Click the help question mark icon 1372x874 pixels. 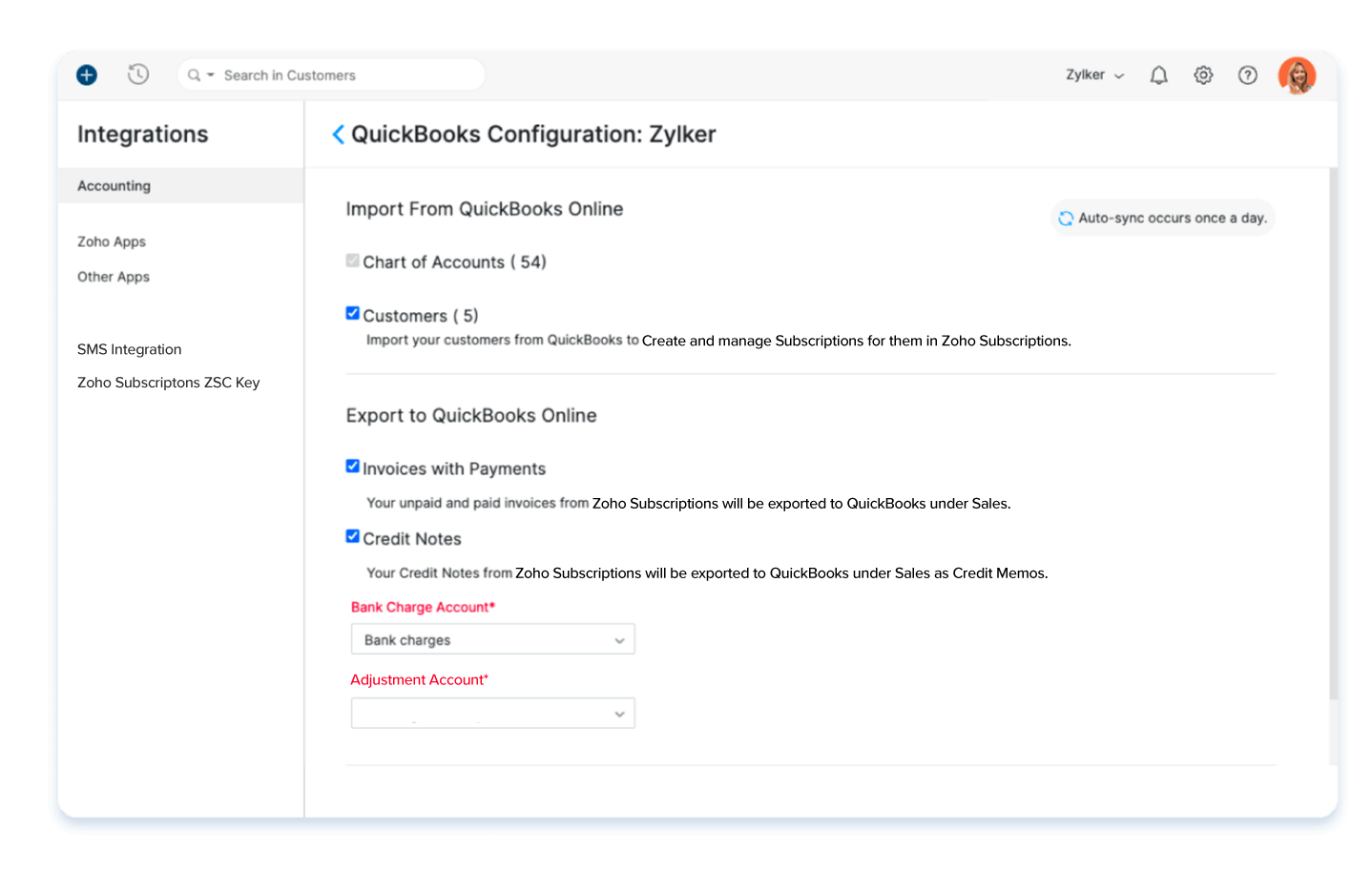(x=1247, y=74)
